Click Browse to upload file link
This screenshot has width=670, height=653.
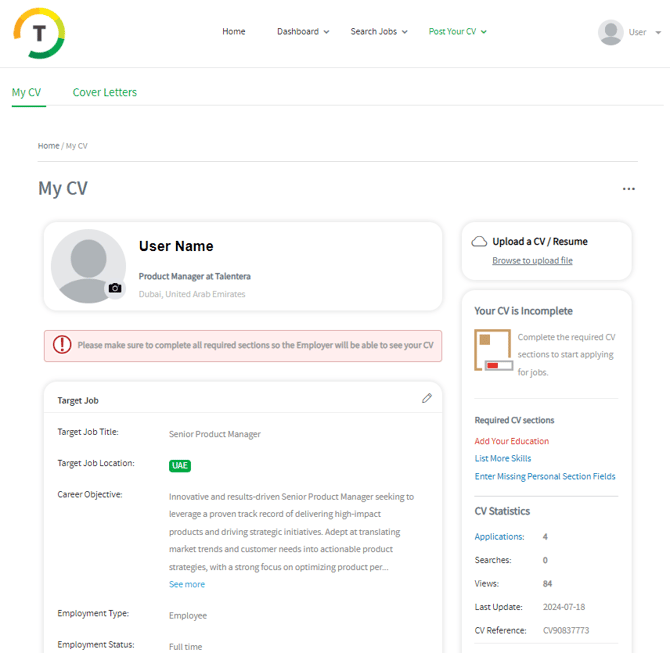pos(532,261)
